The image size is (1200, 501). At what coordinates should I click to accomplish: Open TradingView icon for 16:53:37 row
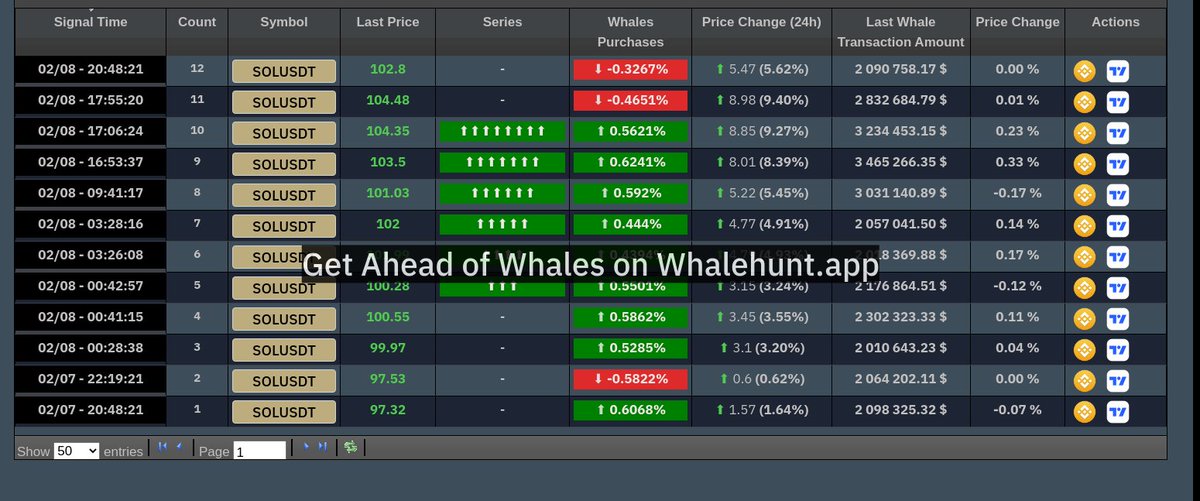point(1118,164)
